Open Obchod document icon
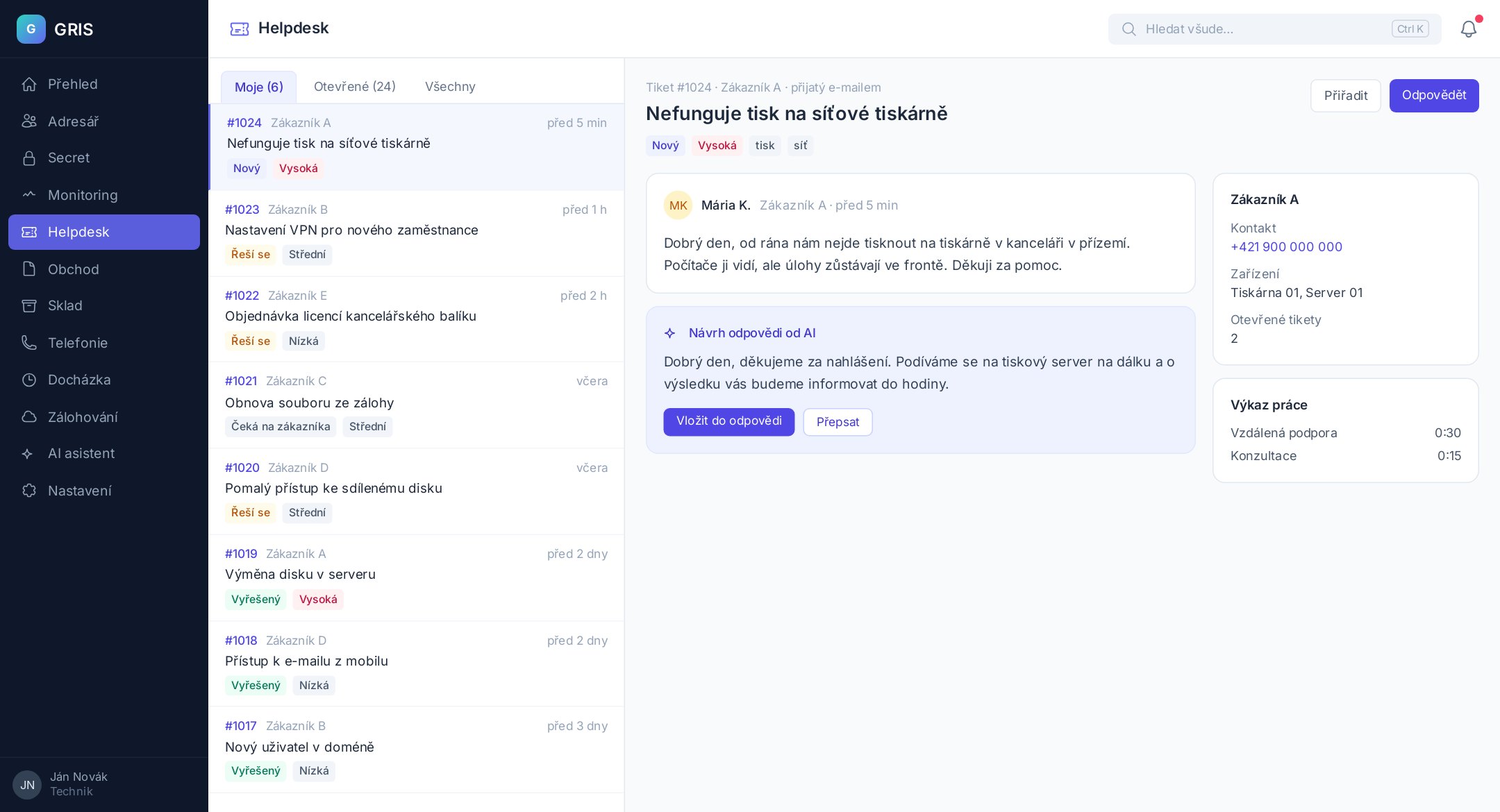The image size is (1500, 812). coord(29,269)
